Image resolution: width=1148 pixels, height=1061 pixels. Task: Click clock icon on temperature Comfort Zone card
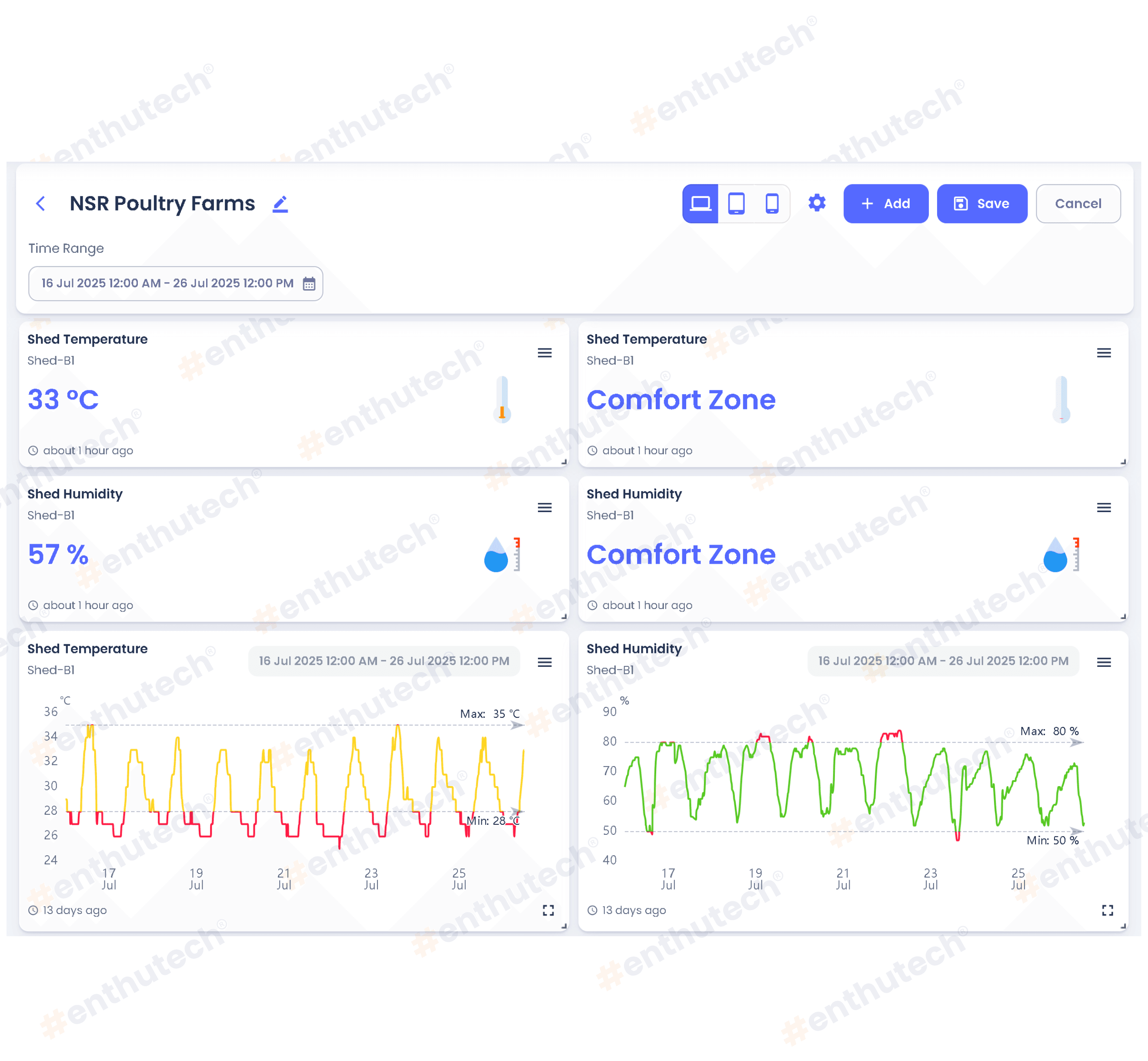point(592,451)
